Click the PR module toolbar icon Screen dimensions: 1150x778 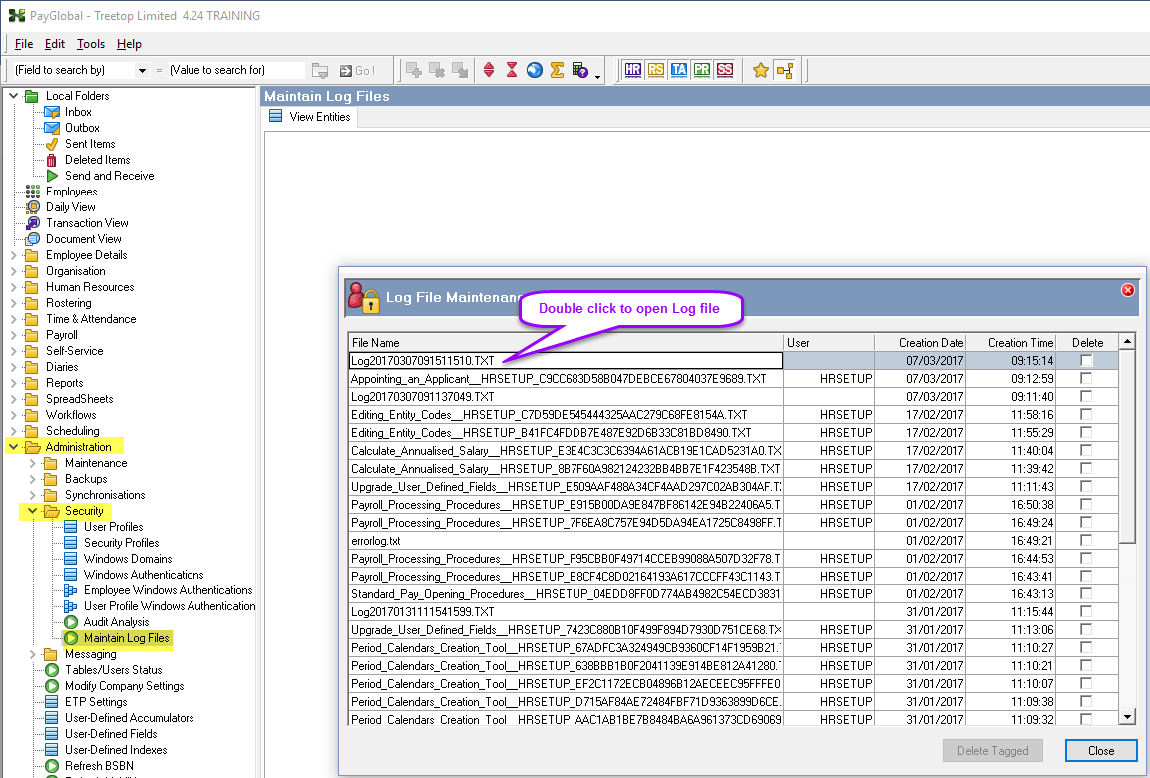[702, 70]
